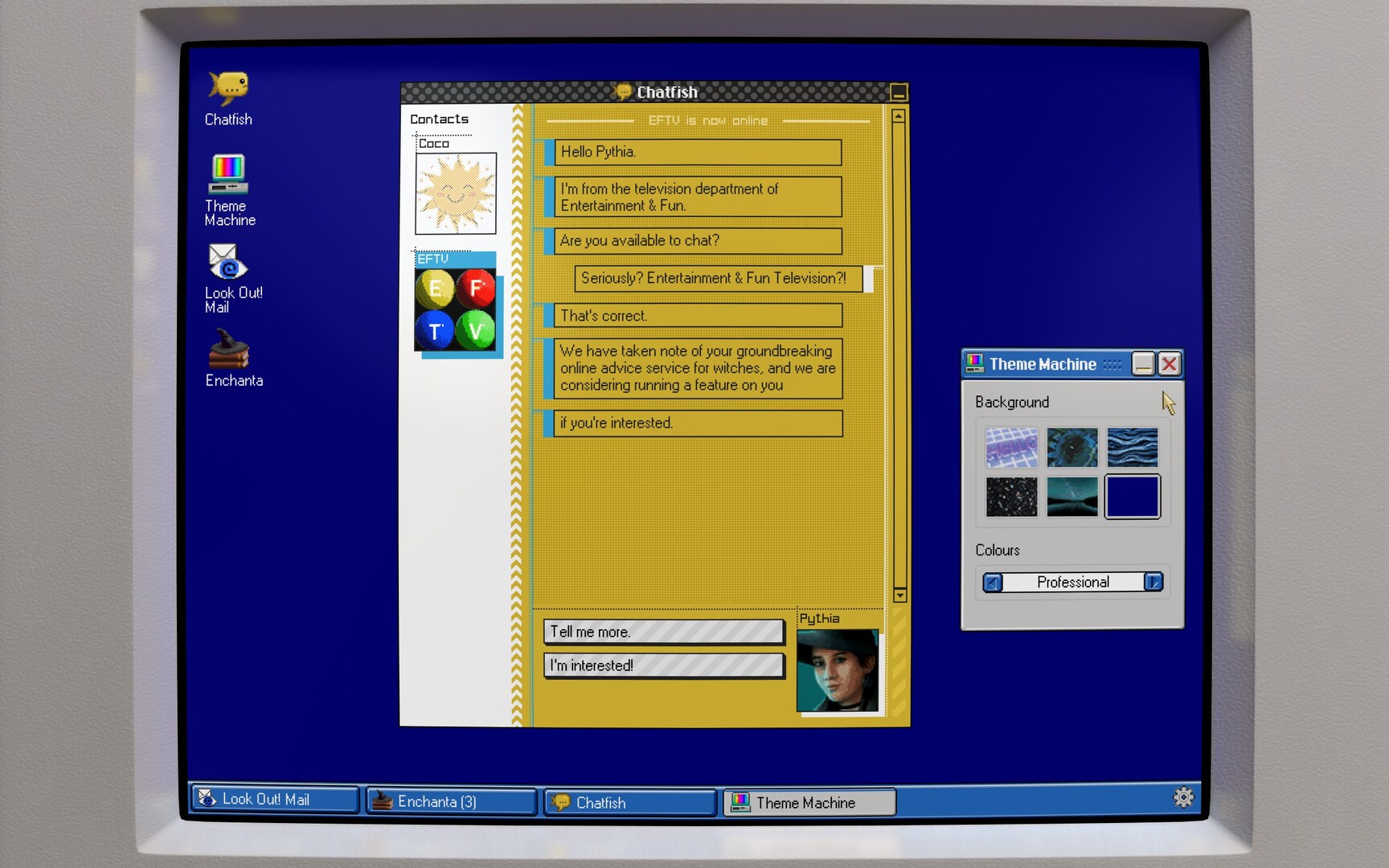Close the Theme Machine window
The width and height of the screenshot is (1389, 868).
1170,364
